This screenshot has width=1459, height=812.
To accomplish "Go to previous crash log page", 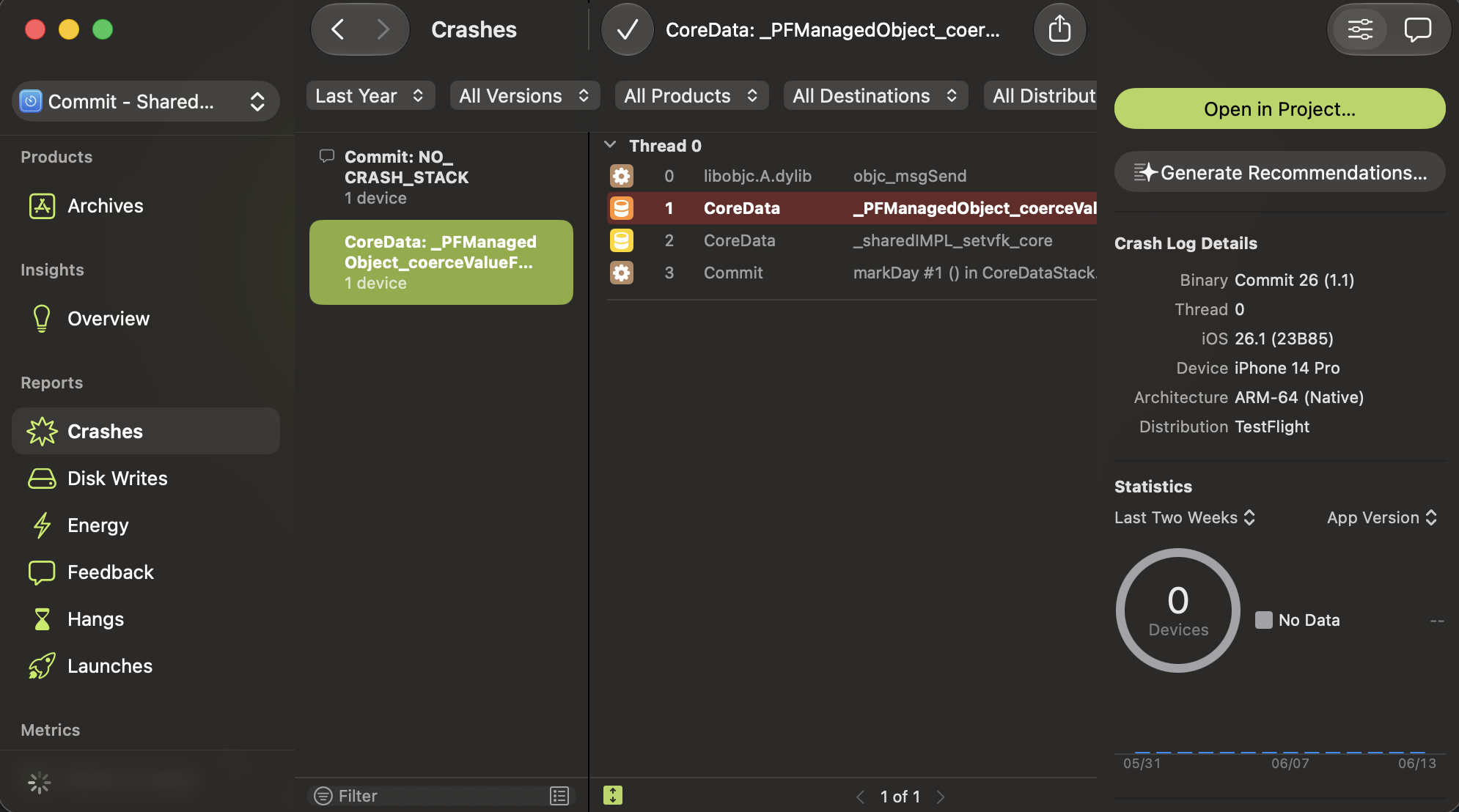I will [860, 797].
